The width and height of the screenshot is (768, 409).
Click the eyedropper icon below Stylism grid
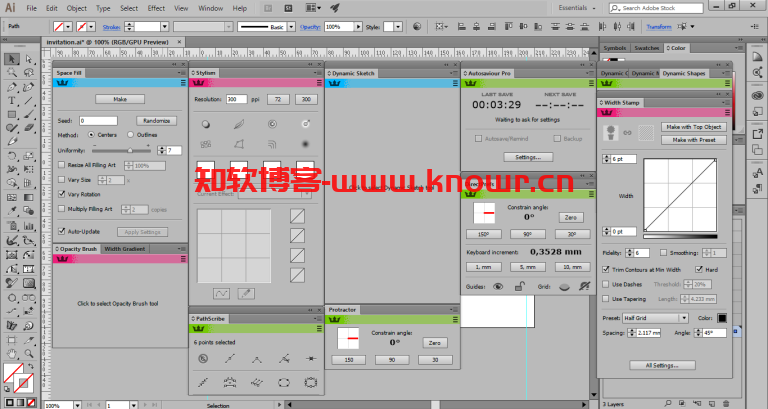(246, 293)
